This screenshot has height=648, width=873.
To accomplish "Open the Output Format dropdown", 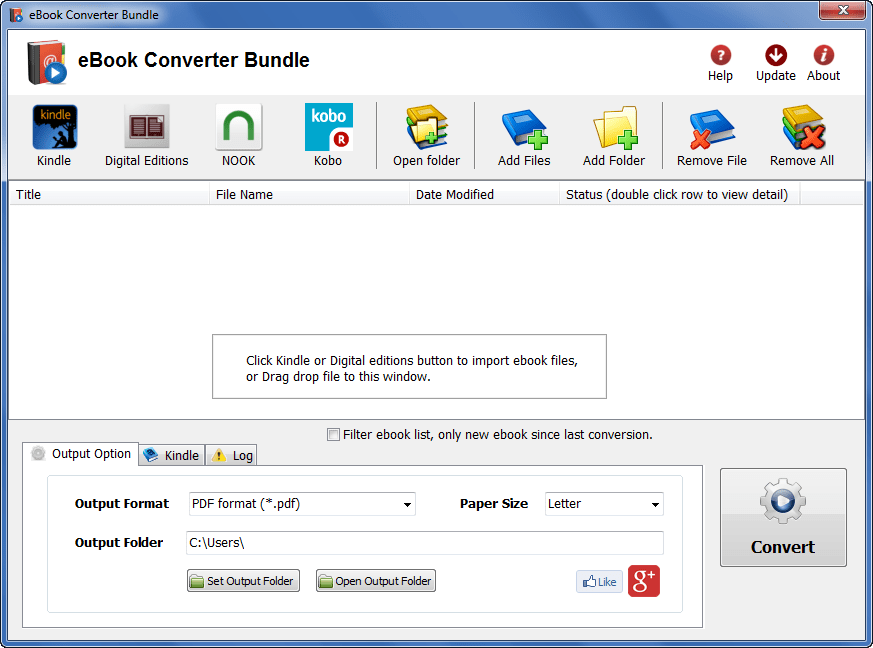I will 302,504.
